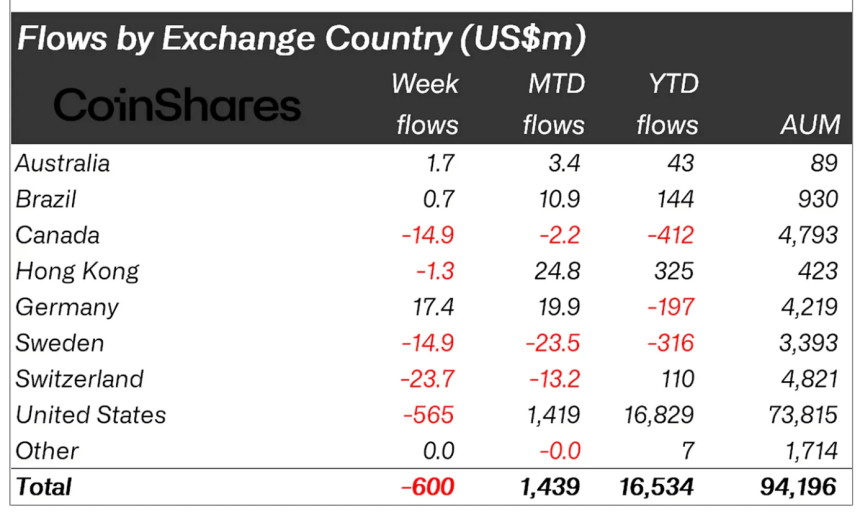Image resolution: width=860 pixels, height=517 pixels.
Task: Select the Australia row label
Action: pos(63,163)
